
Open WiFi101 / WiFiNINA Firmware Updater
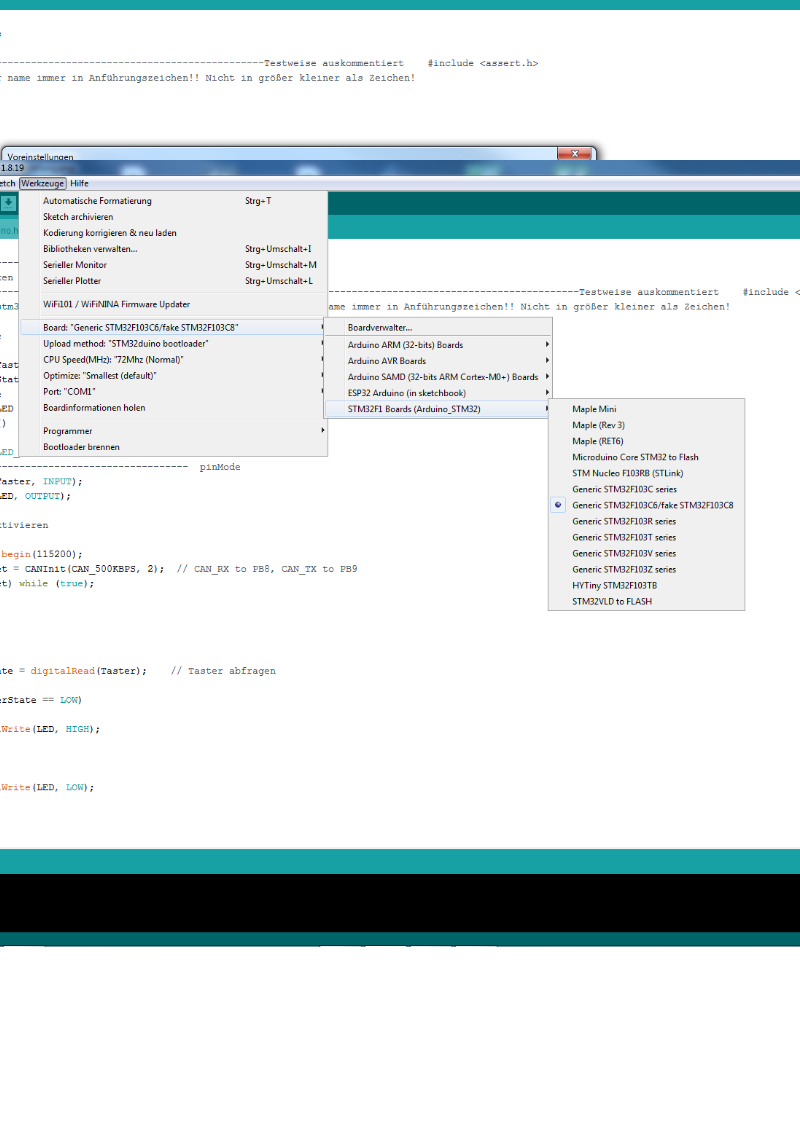pos(173,304)
